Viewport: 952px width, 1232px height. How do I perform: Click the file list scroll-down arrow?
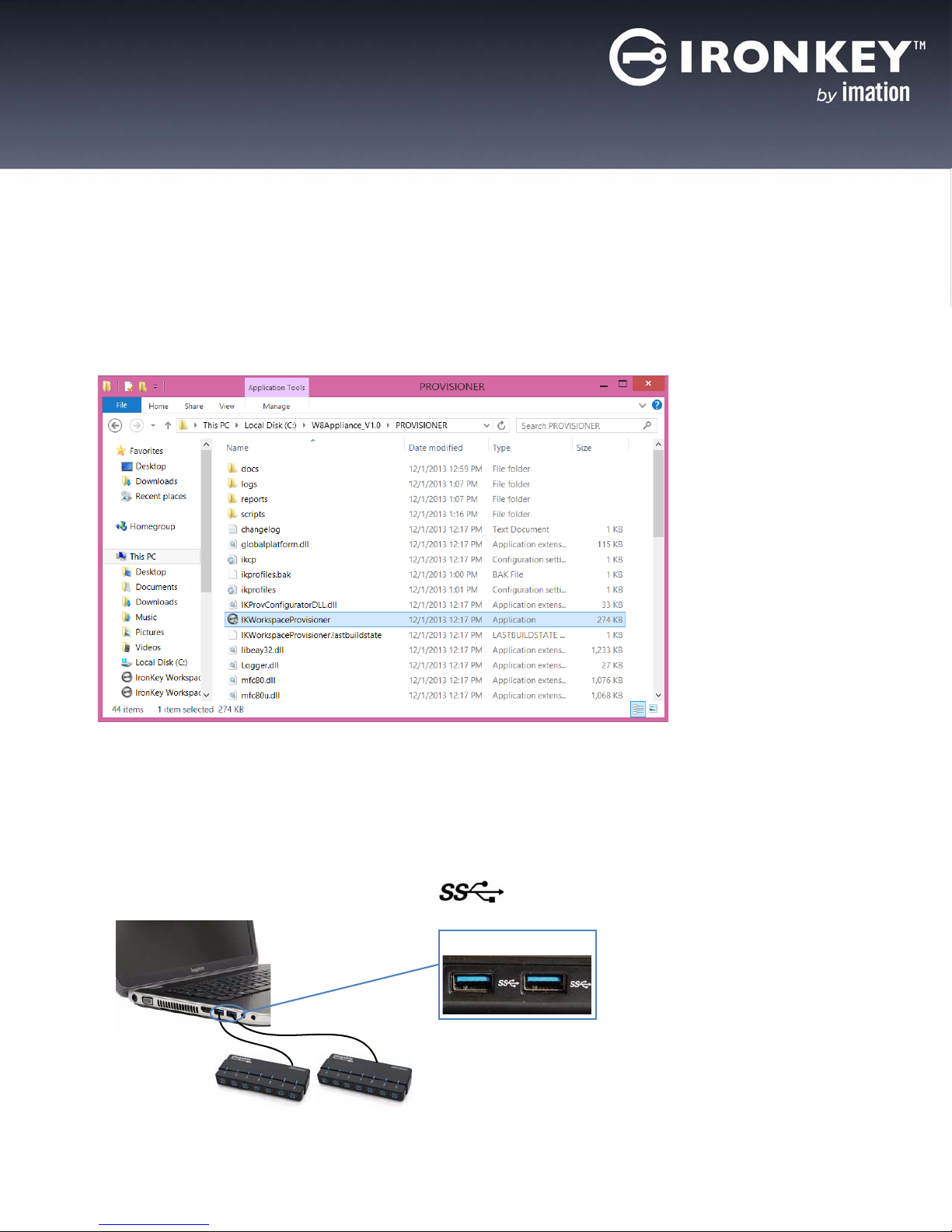pos(658,695)
